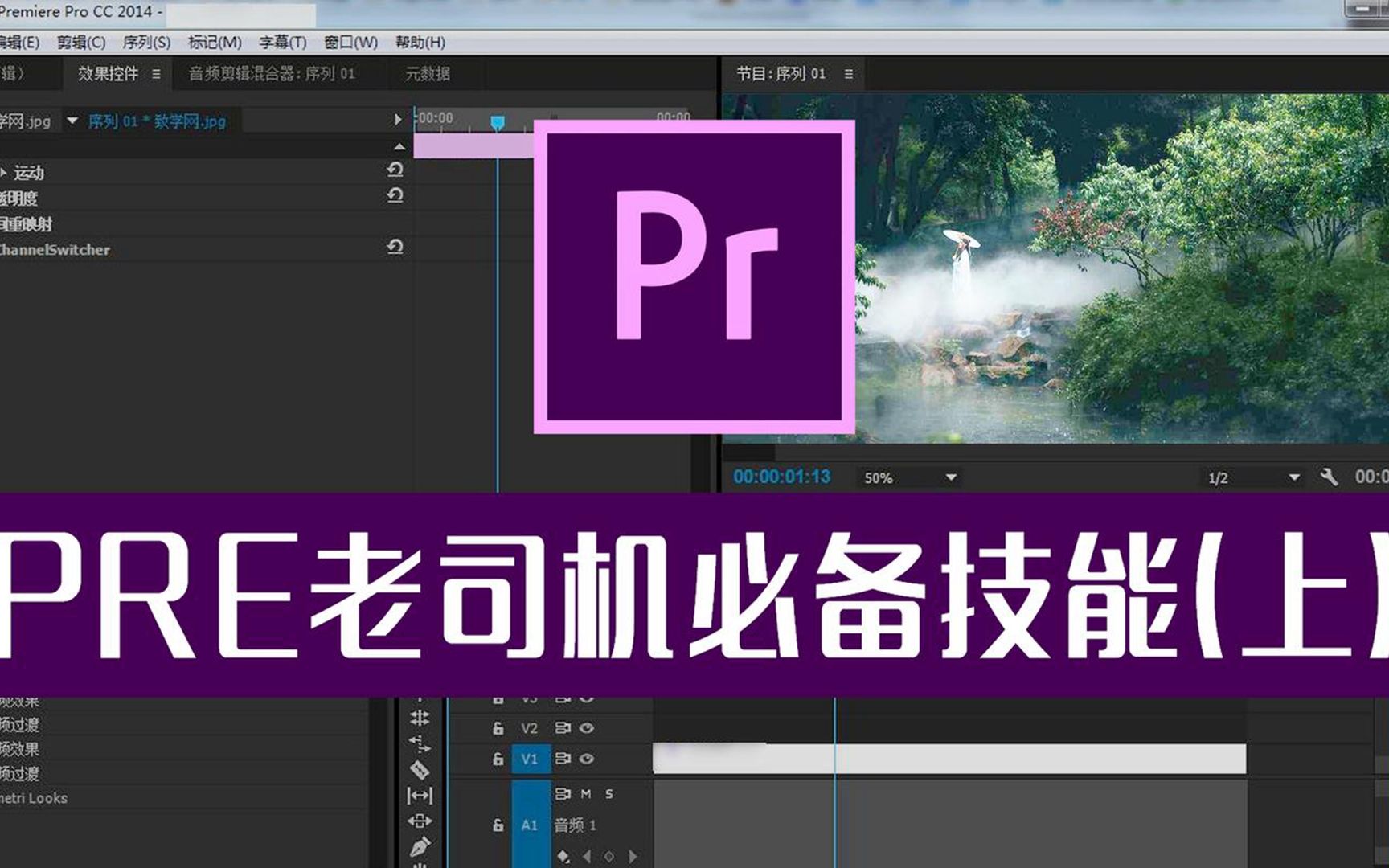Viewport: 1389px width, 868px height.
Task: Click the V2 track label
Action: tap(529, 728)
